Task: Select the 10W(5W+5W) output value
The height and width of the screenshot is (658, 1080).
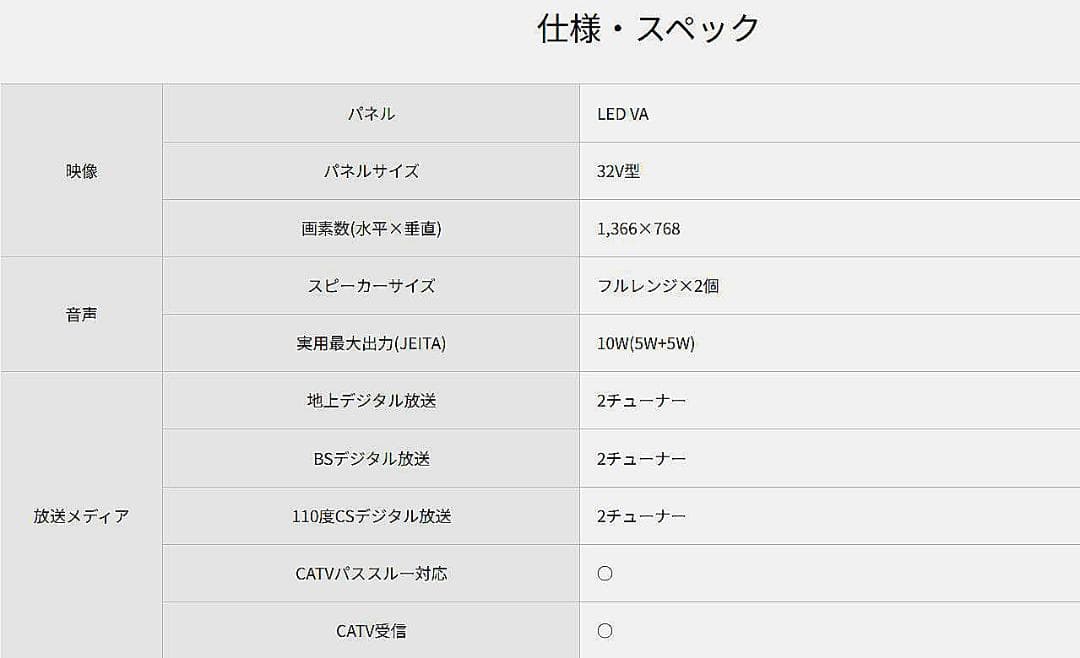Action: pyautogui.click(x=645, y=343)
